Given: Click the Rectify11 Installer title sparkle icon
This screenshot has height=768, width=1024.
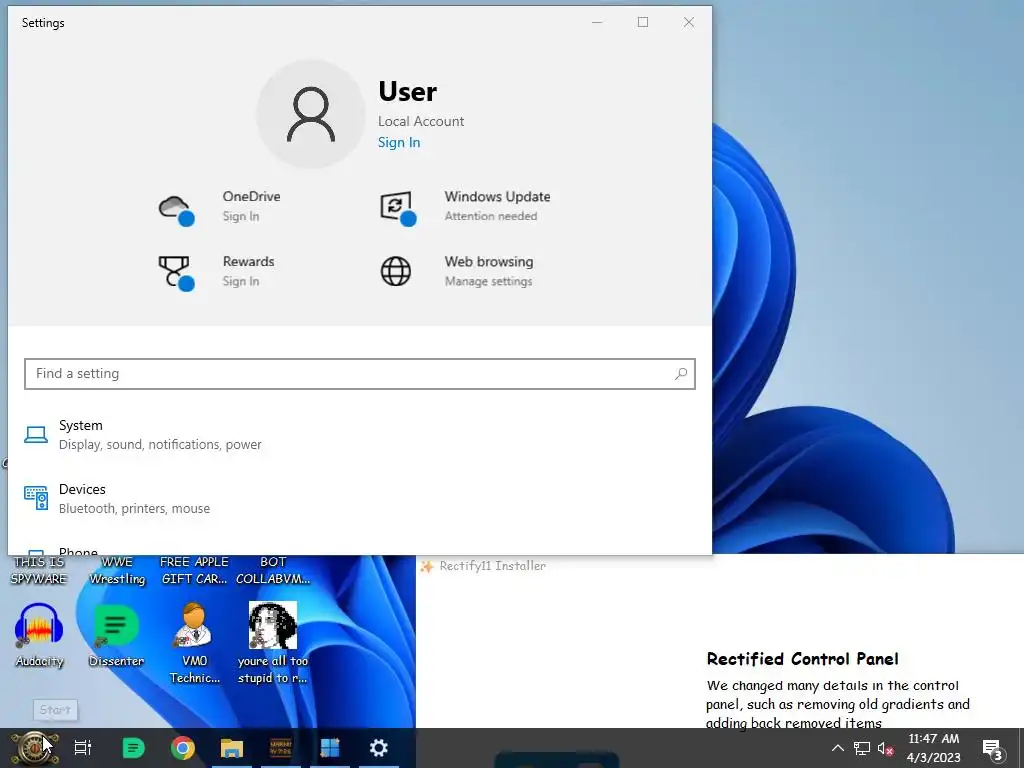Looking at the screenshot, I should pyautogui.click(x=426, y=566).
